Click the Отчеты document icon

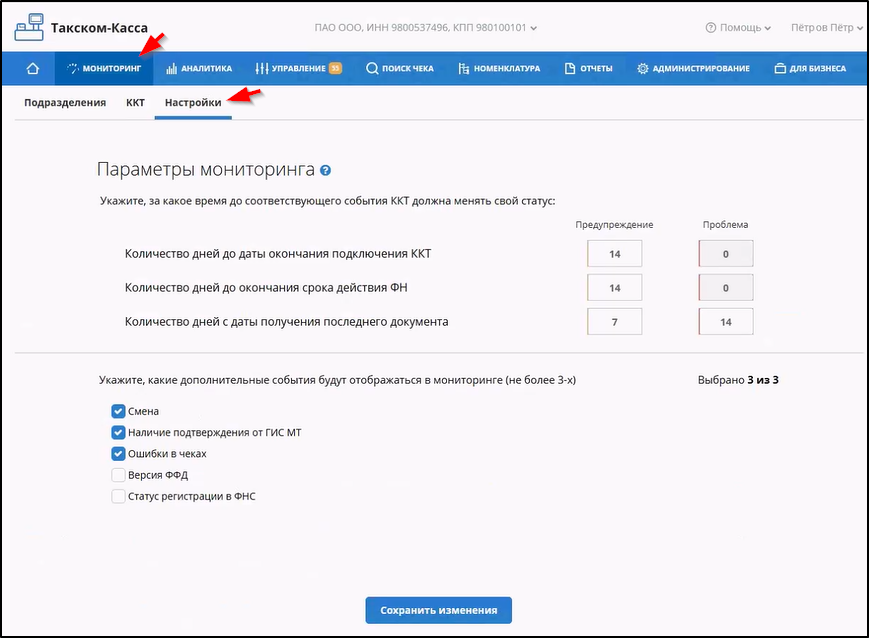tap(570, 68)
